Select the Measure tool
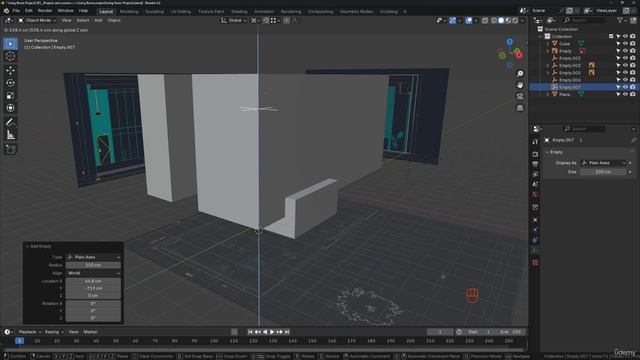The width and height of the screenshot is (640, 360). click(11, 135)
